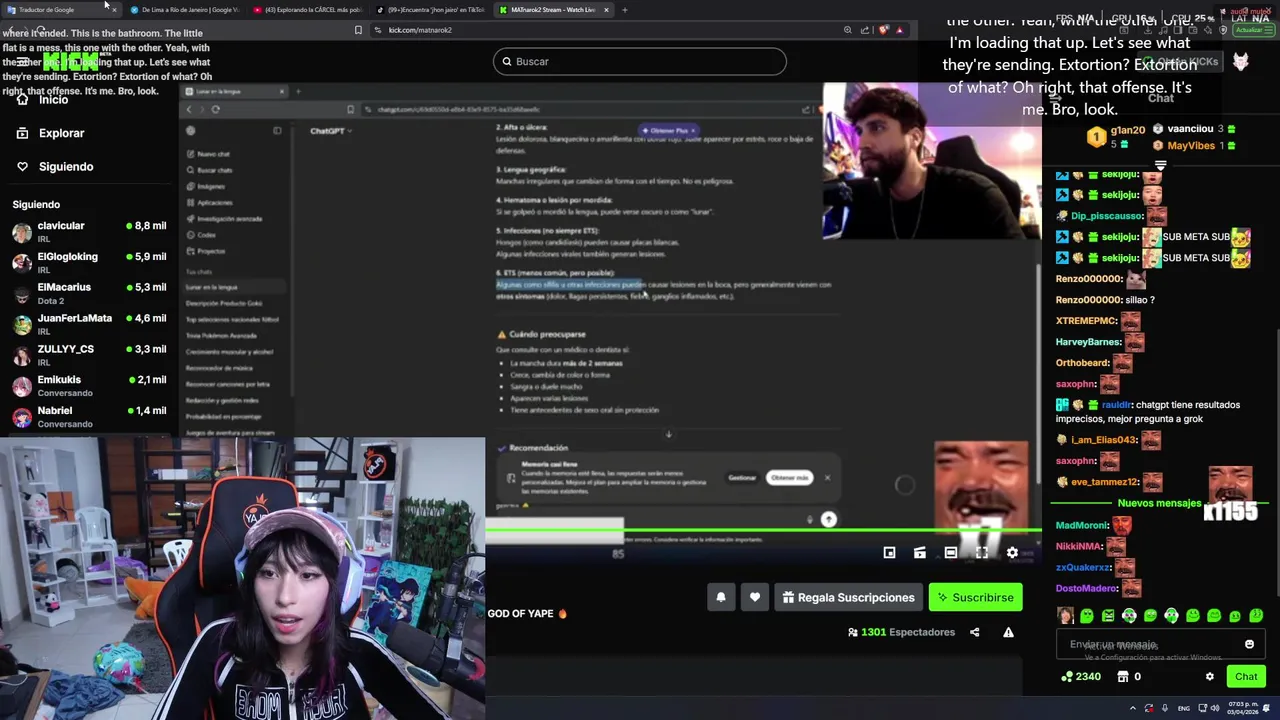The image size is (1280, 720).
Task: Open a new browser tab
Action: [625, 10]
